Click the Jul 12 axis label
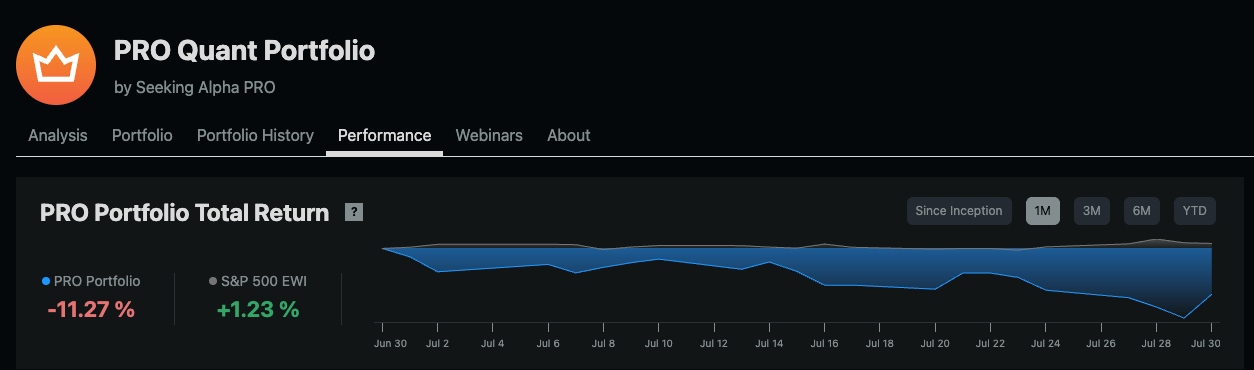 click(x=714, y=343)
